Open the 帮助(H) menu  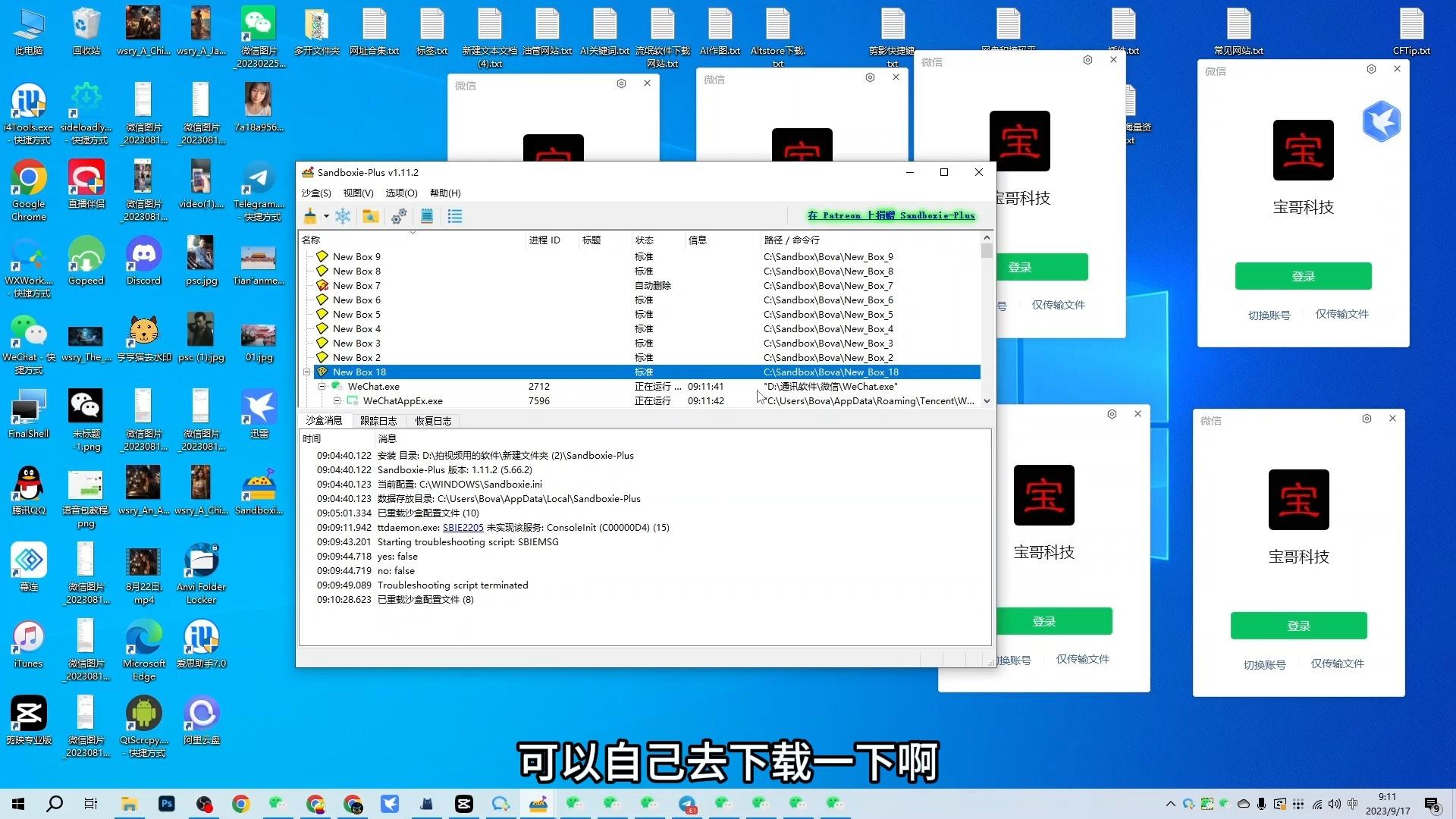pyautogui.click(x=445, y=193)
